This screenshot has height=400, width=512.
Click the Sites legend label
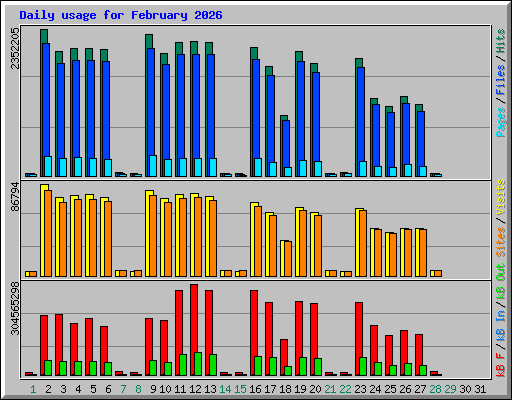pos(501,242)
